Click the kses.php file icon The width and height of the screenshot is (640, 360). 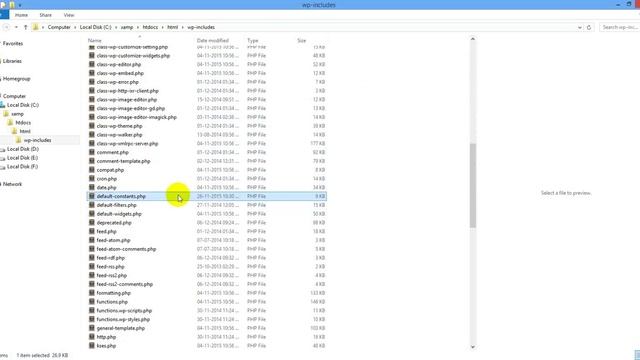pyautogui.click(x=92, y=346)
